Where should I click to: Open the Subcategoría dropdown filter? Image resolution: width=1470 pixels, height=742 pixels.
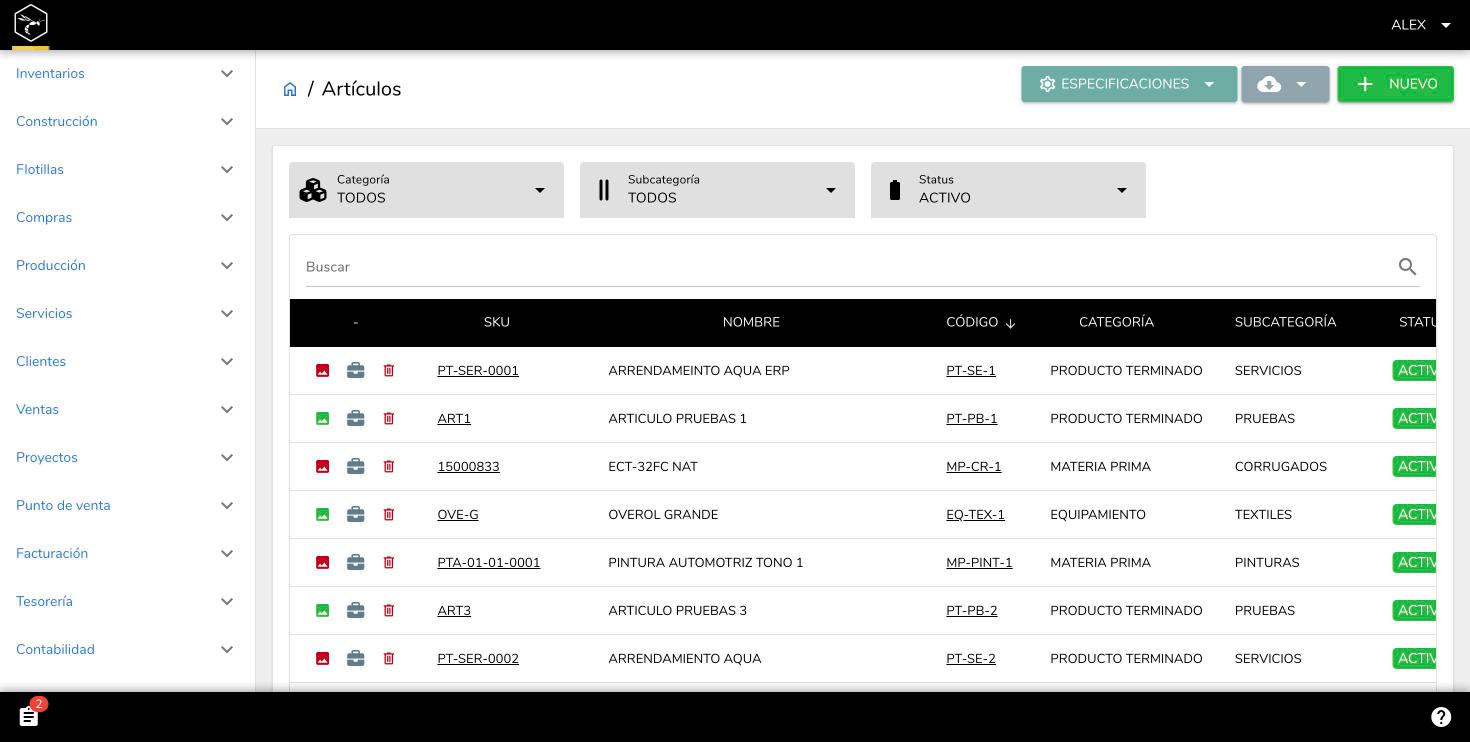(717, 190)
